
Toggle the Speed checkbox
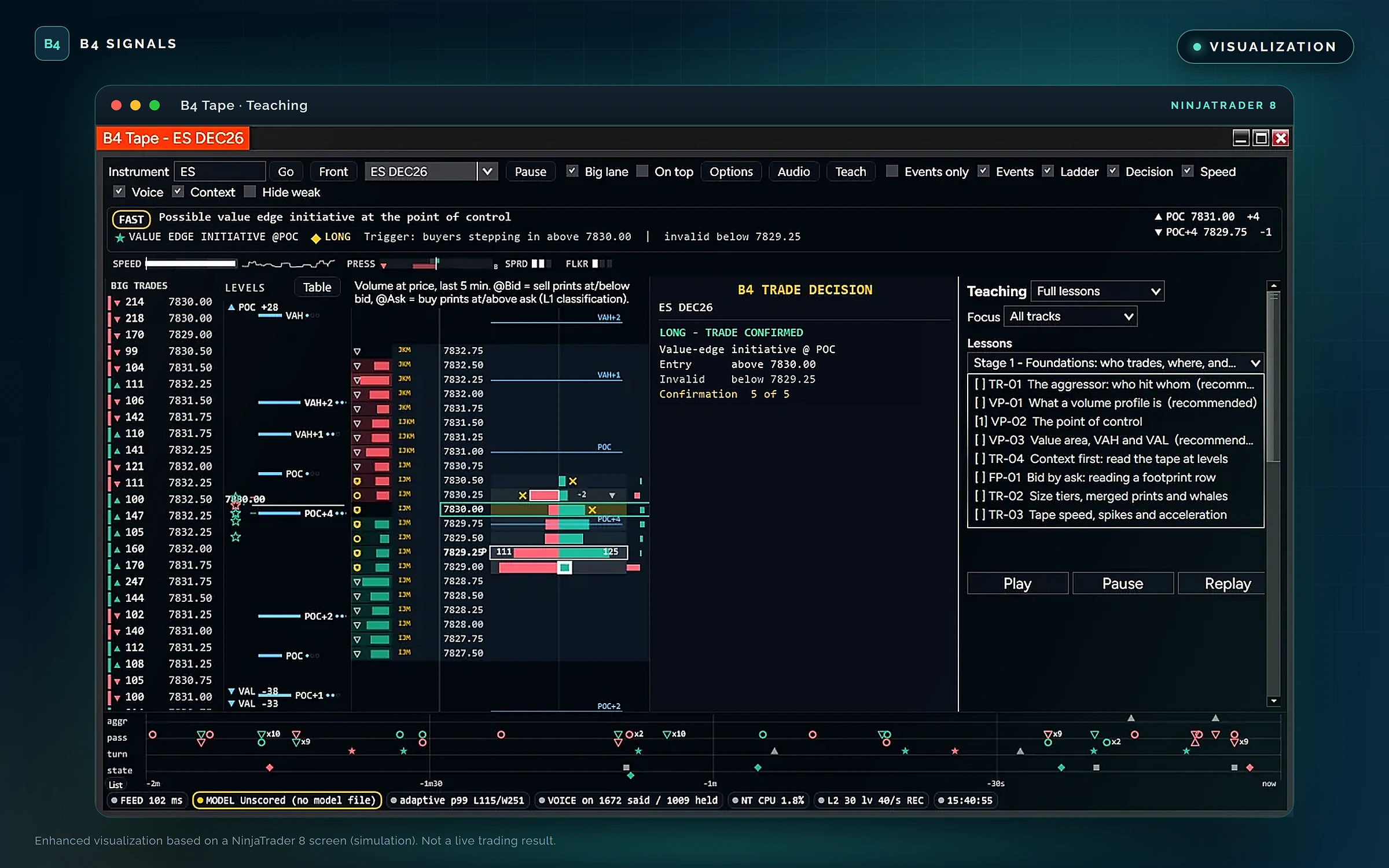pos(1188,171)
